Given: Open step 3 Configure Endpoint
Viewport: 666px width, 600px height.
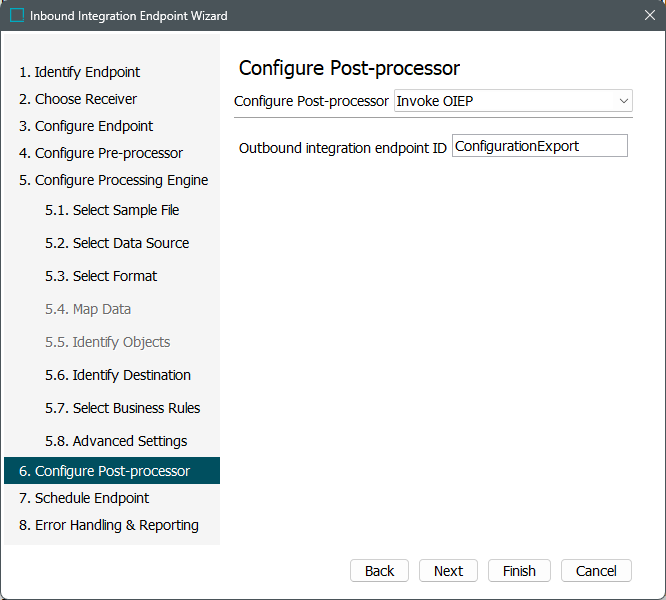Looking at the screenshot, I should coord(86,126).
